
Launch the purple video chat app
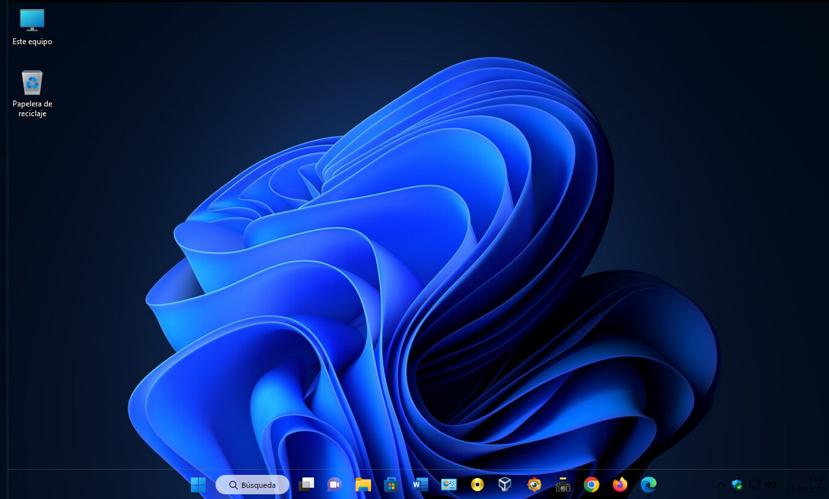(334, 484)
